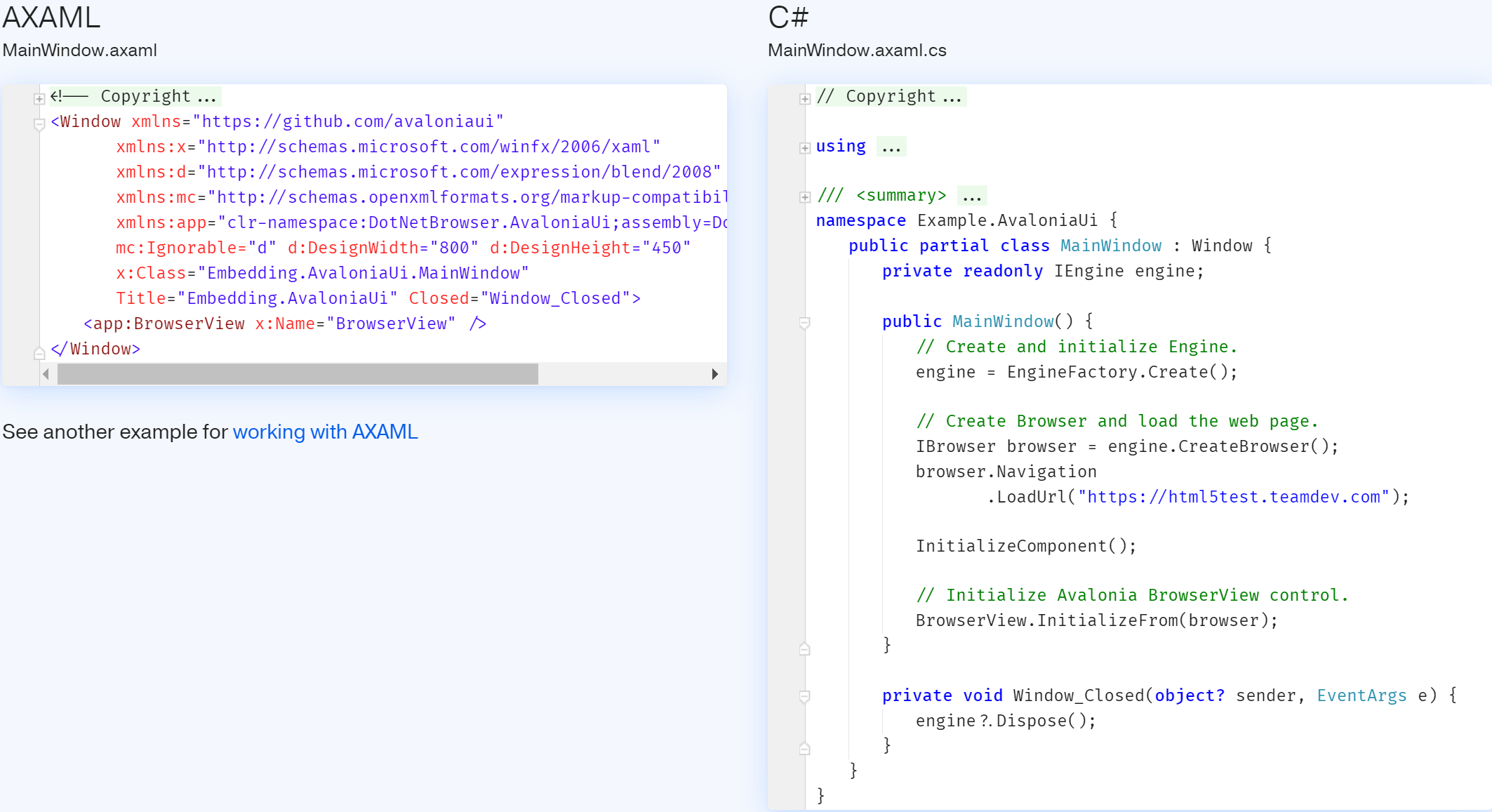Click the Window_Closed closing brace fold marker
The width and height of the screenshot is (1492, 812).
coord(805,749)
